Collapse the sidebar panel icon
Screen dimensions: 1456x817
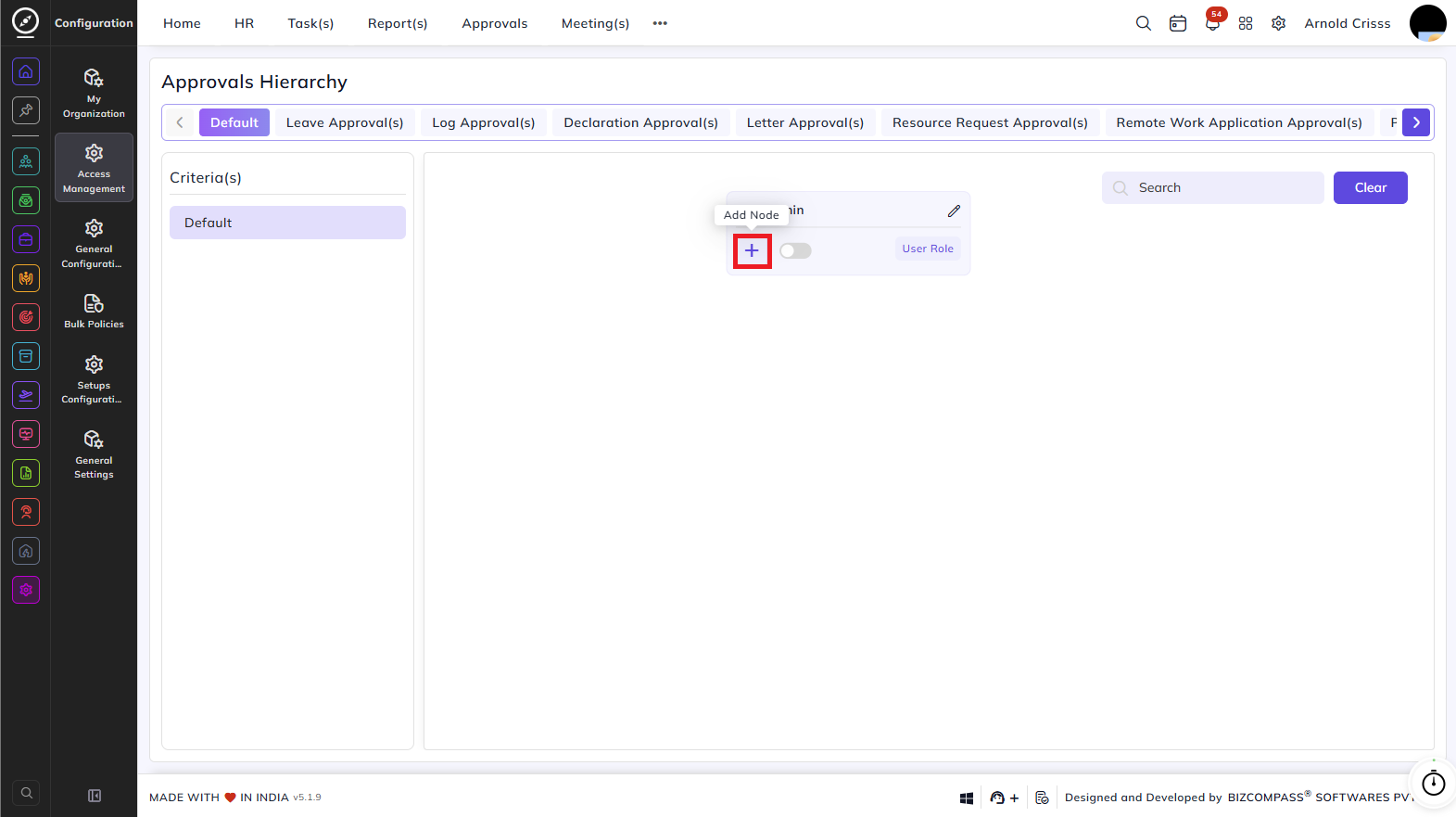point(95,796)
